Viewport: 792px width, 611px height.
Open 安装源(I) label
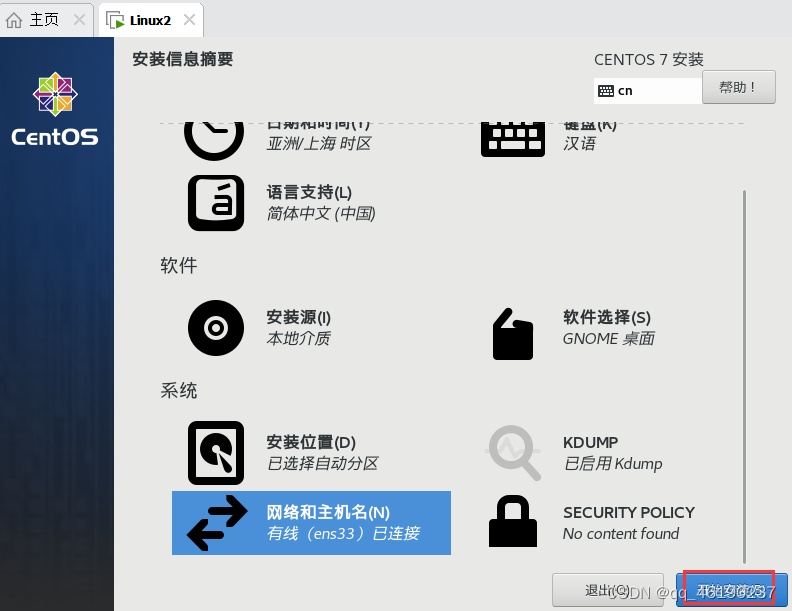[x=299, y=318]
